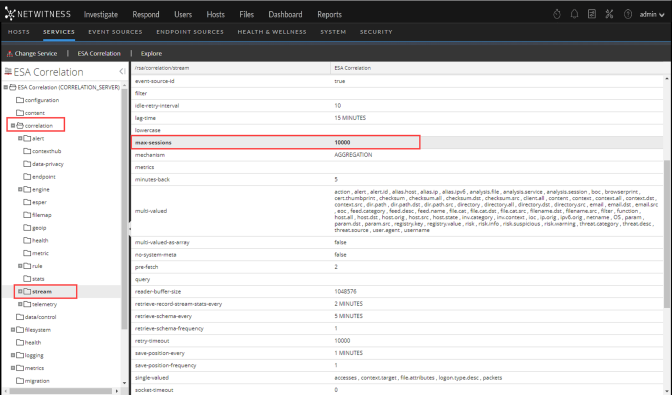Viewport: 672px width, 395px height.
Task: Collapse the ESA Correlation root node
Action: point(6,87)
